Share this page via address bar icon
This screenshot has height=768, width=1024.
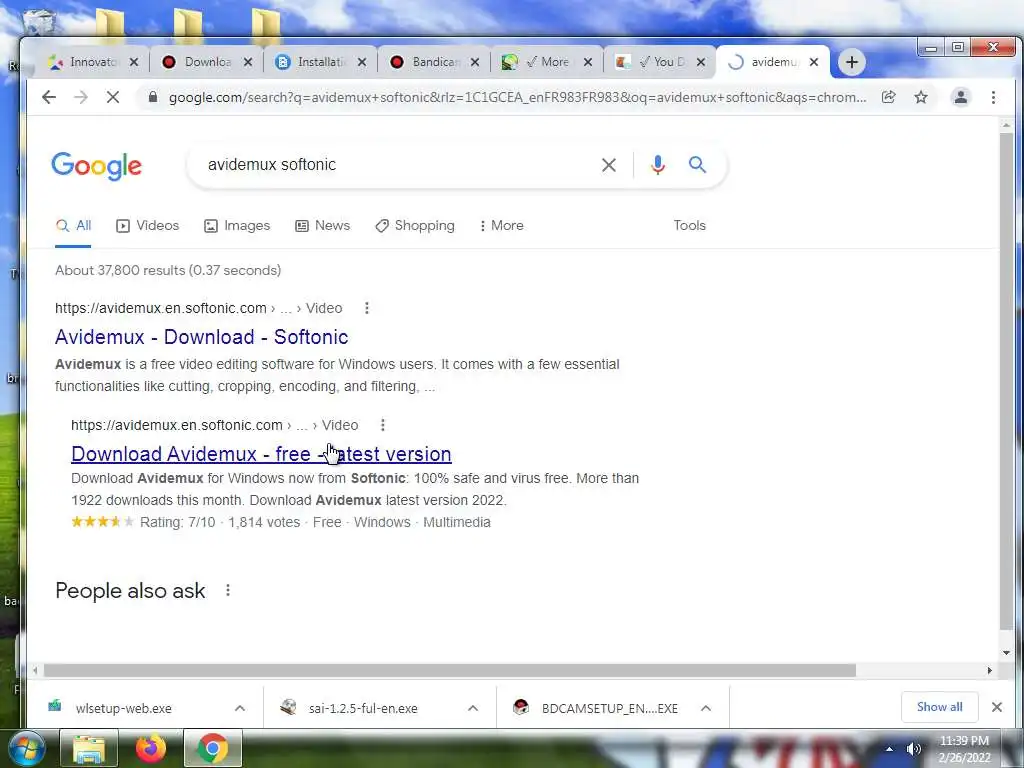(888, 97)
